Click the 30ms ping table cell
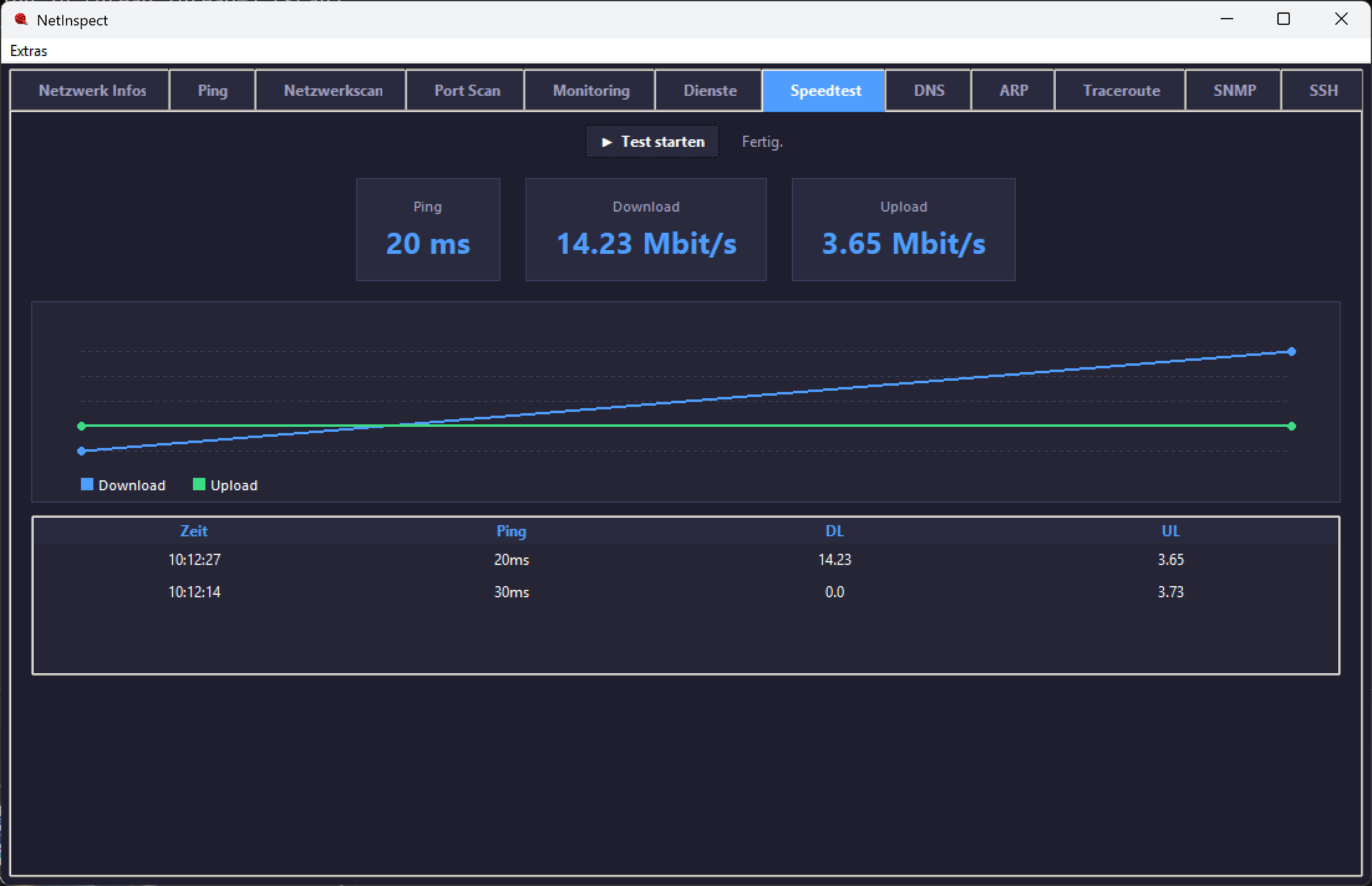Viewport: 1372px width, 886px height. pyautogui.click(x=512, y=592)
